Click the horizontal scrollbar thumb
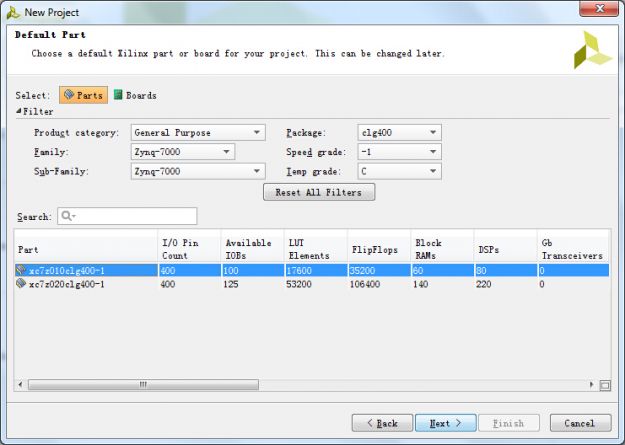The width and height of the screenshot is (625, 445). click(143, 385)
